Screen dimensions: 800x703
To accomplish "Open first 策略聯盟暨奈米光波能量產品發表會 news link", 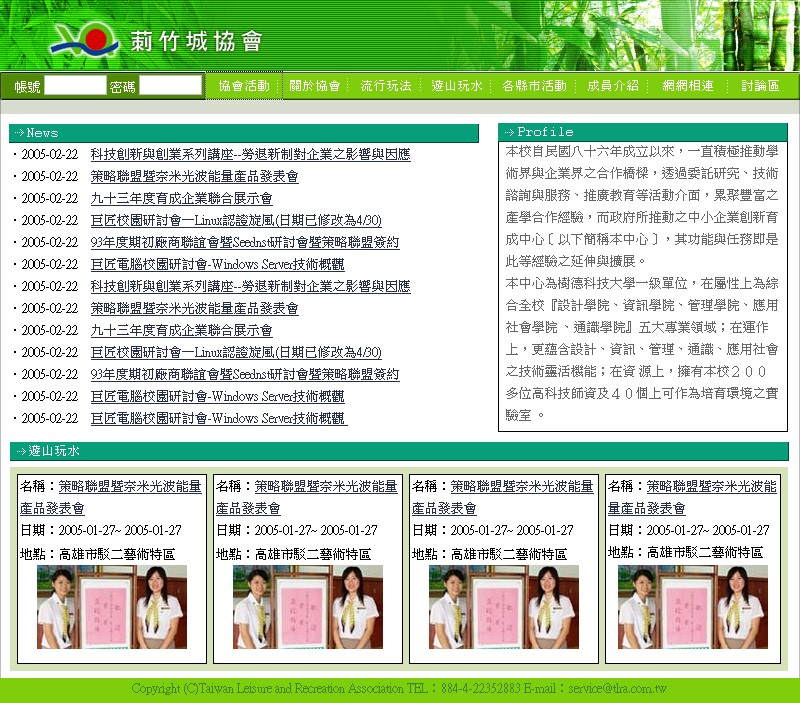I will tap(194, 177).
